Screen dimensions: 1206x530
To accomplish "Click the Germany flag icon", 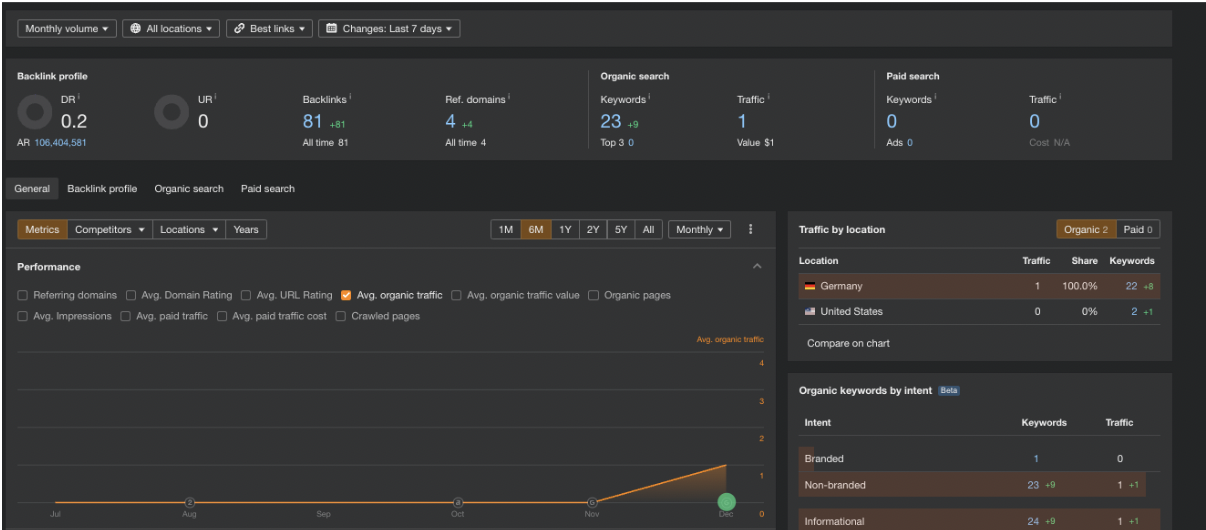I will click(x=810, y=287).
